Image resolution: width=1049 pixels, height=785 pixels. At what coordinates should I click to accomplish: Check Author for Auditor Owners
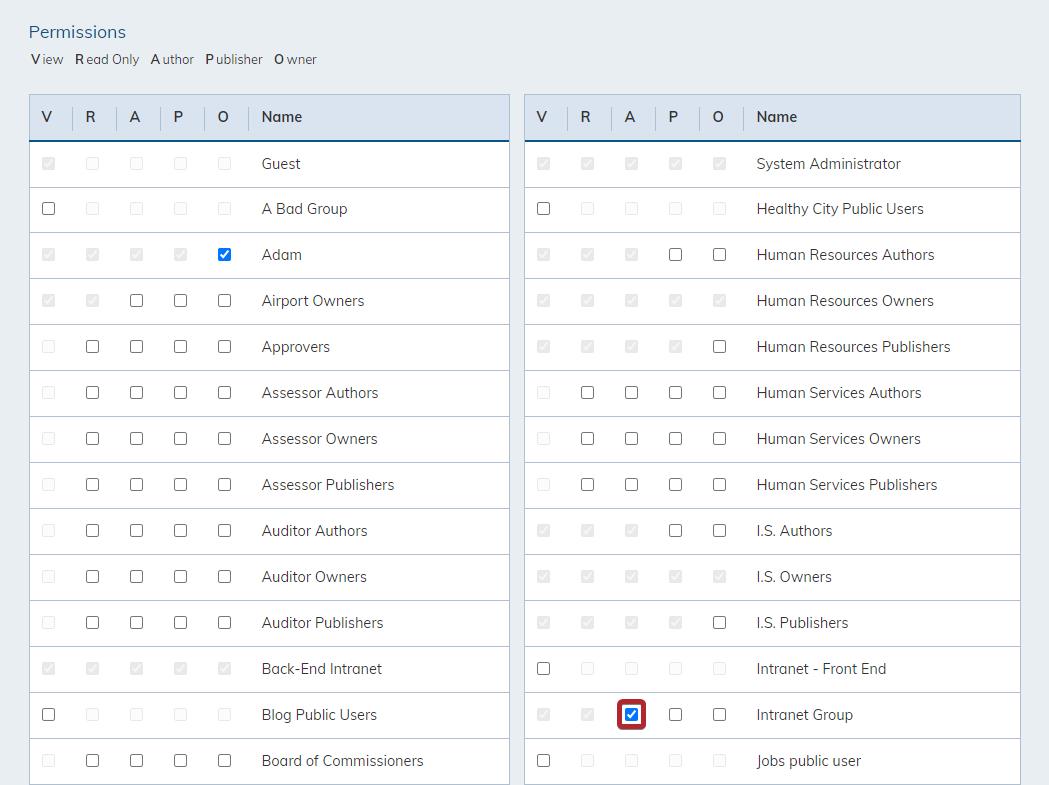[x=136, y=577]
